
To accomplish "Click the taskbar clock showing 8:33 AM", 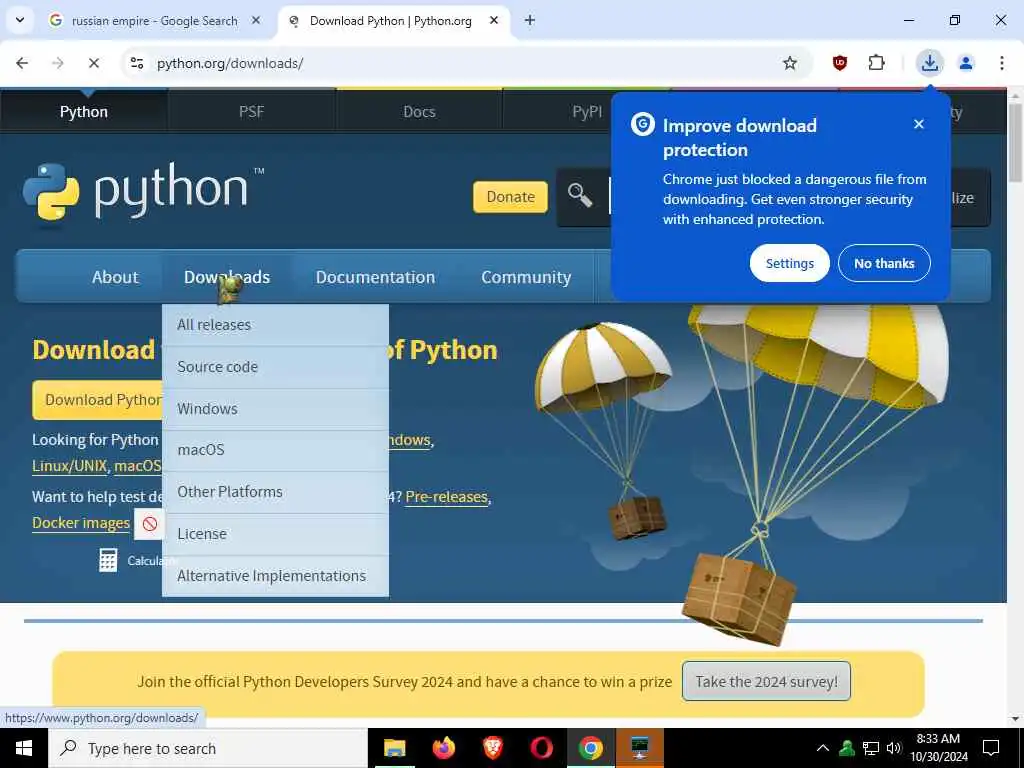I will click(938, 748).
